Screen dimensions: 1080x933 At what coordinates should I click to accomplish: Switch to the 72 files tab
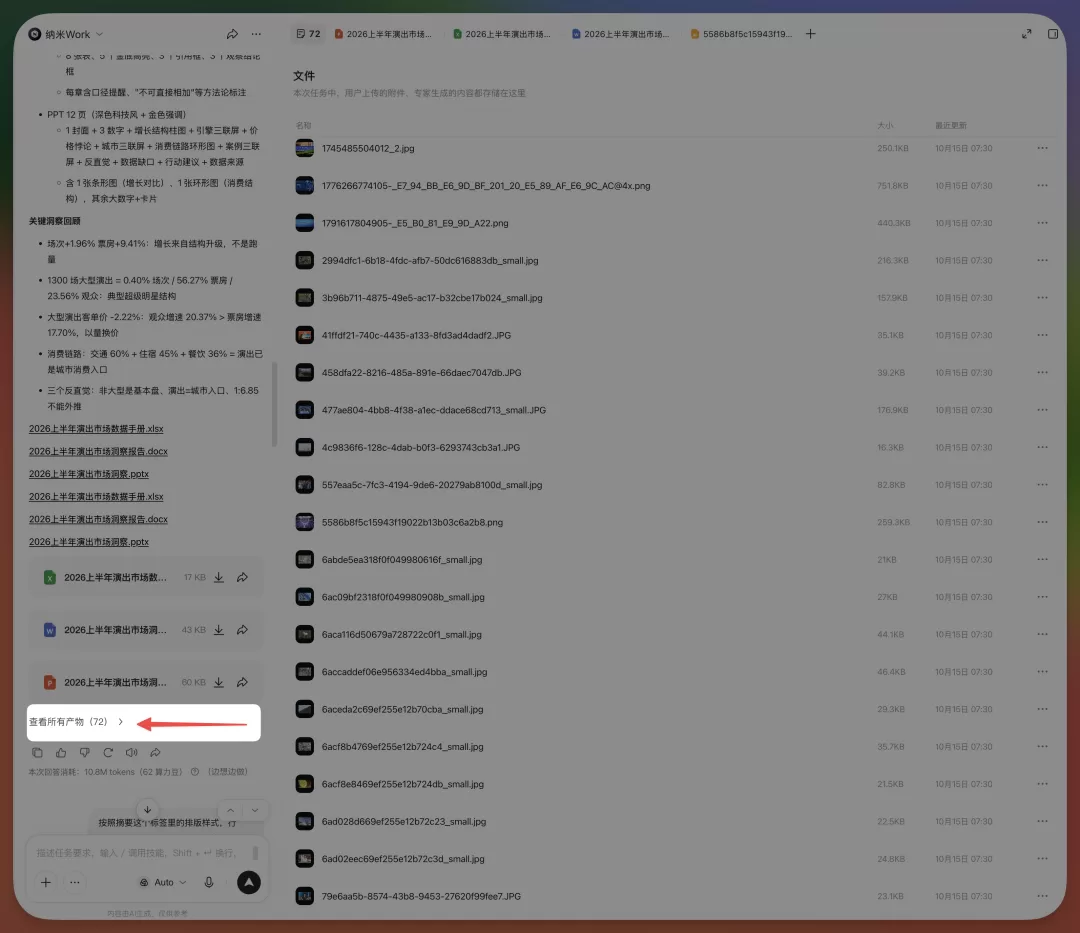click(308, 34)
